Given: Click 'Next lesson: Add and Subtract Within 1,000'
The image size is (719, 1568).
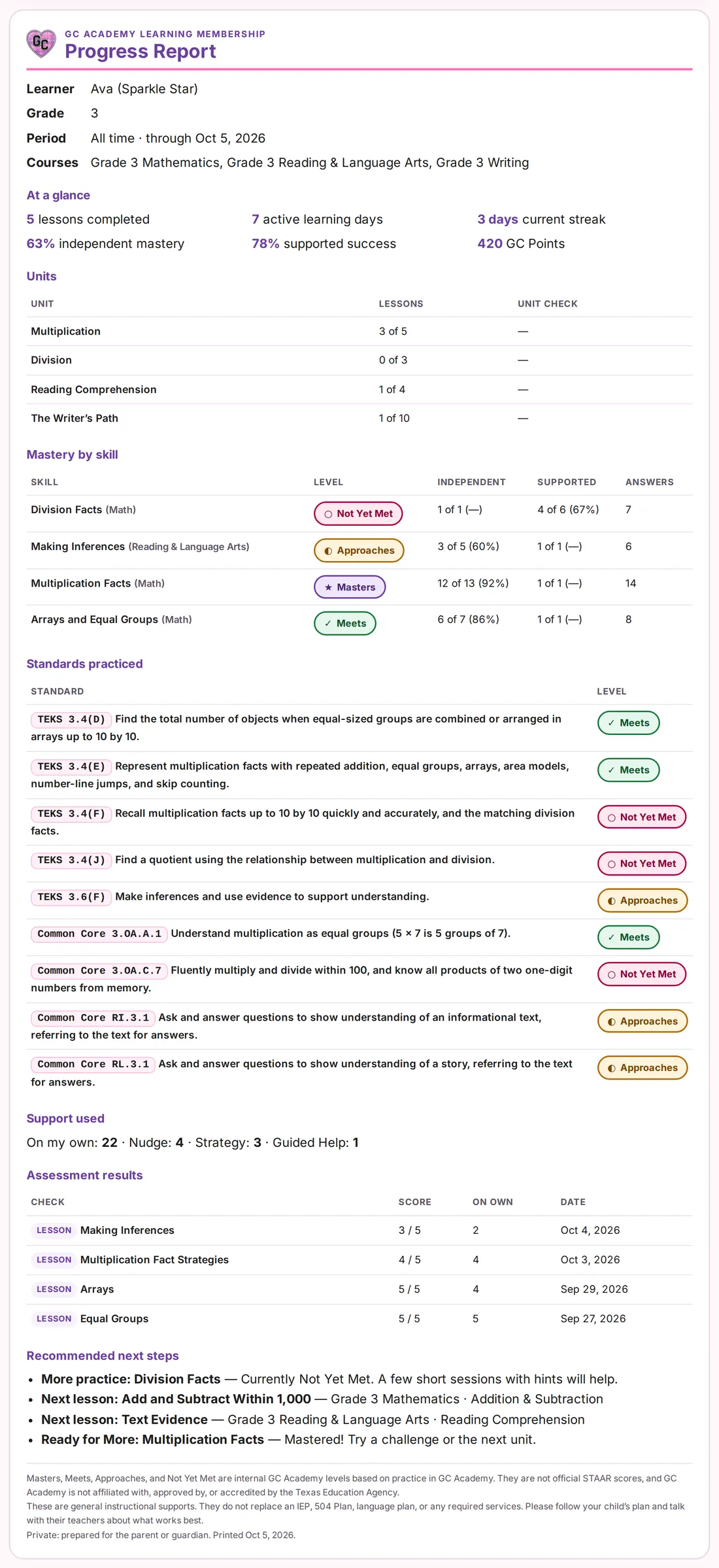Looking at the screenshot, I should coord(176,1399).
